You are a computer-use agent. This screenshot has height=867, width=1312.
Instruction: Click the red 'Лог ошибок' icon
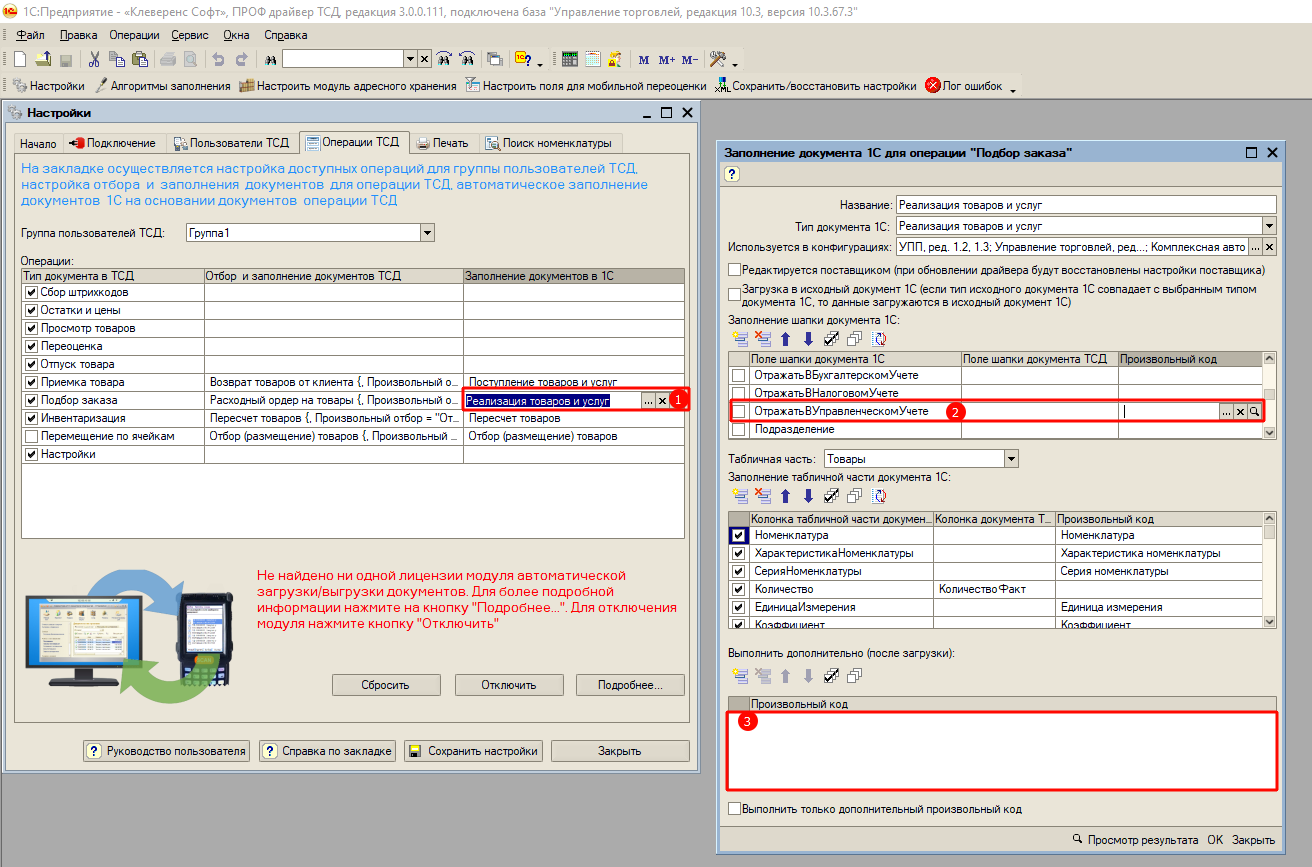pyautogui.click(x=932, y=86)
